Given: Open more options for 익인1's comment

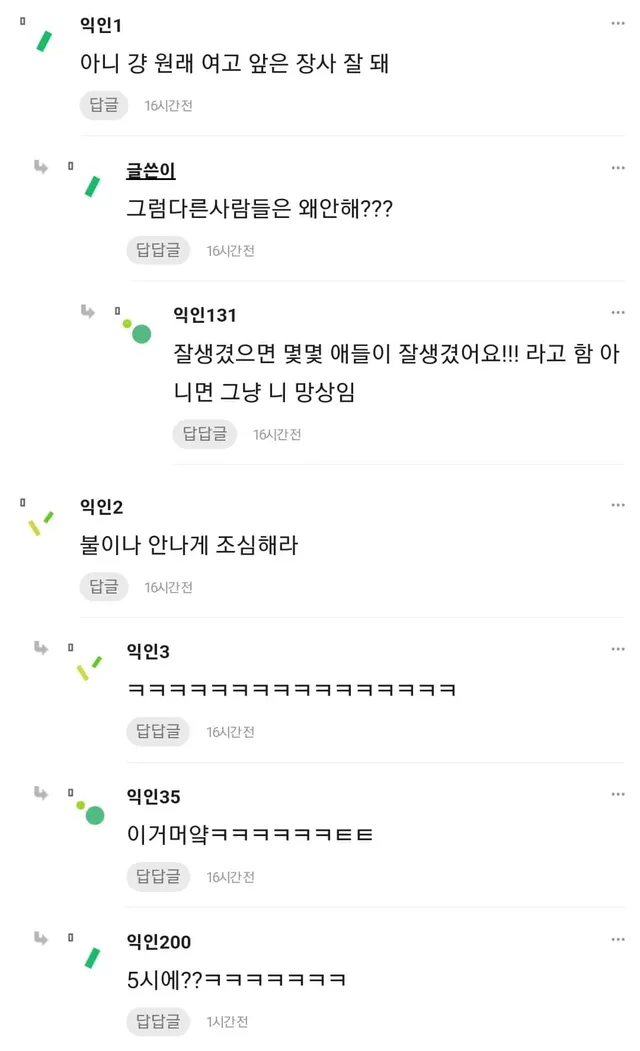Looking at the screenshot, I should pyautogui.click(x=618, y=23).
